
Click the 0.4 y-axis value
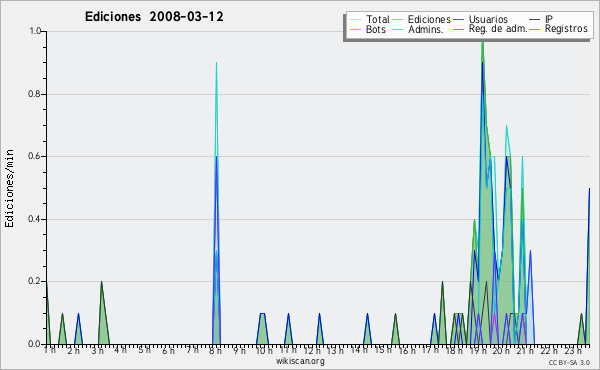coord(35,219)
